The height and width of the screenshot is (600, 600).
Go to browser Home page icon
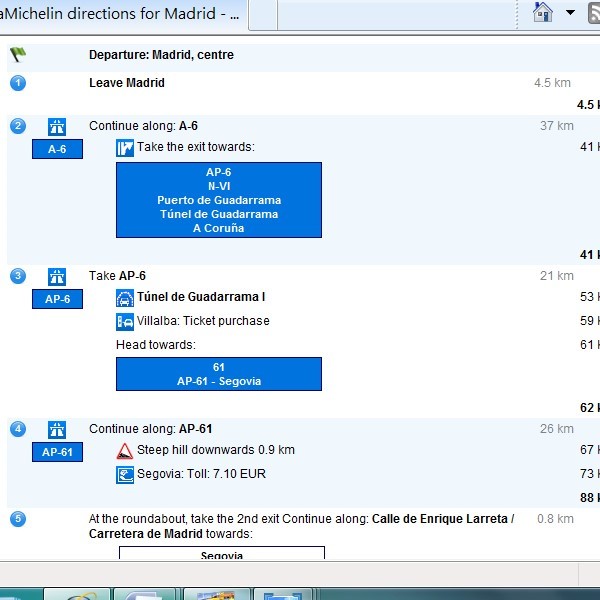pyautogui.click(x=543, y=12)
